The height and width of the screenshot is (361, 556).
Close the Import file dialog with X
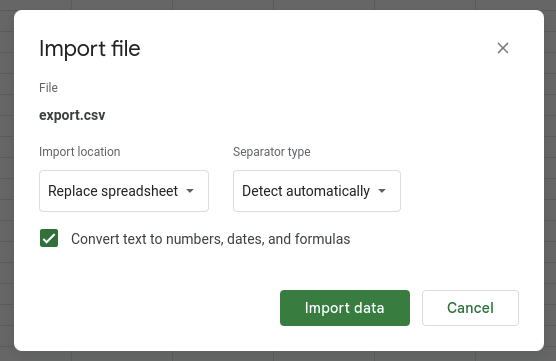pyautogui.click(x=502, y=48)
